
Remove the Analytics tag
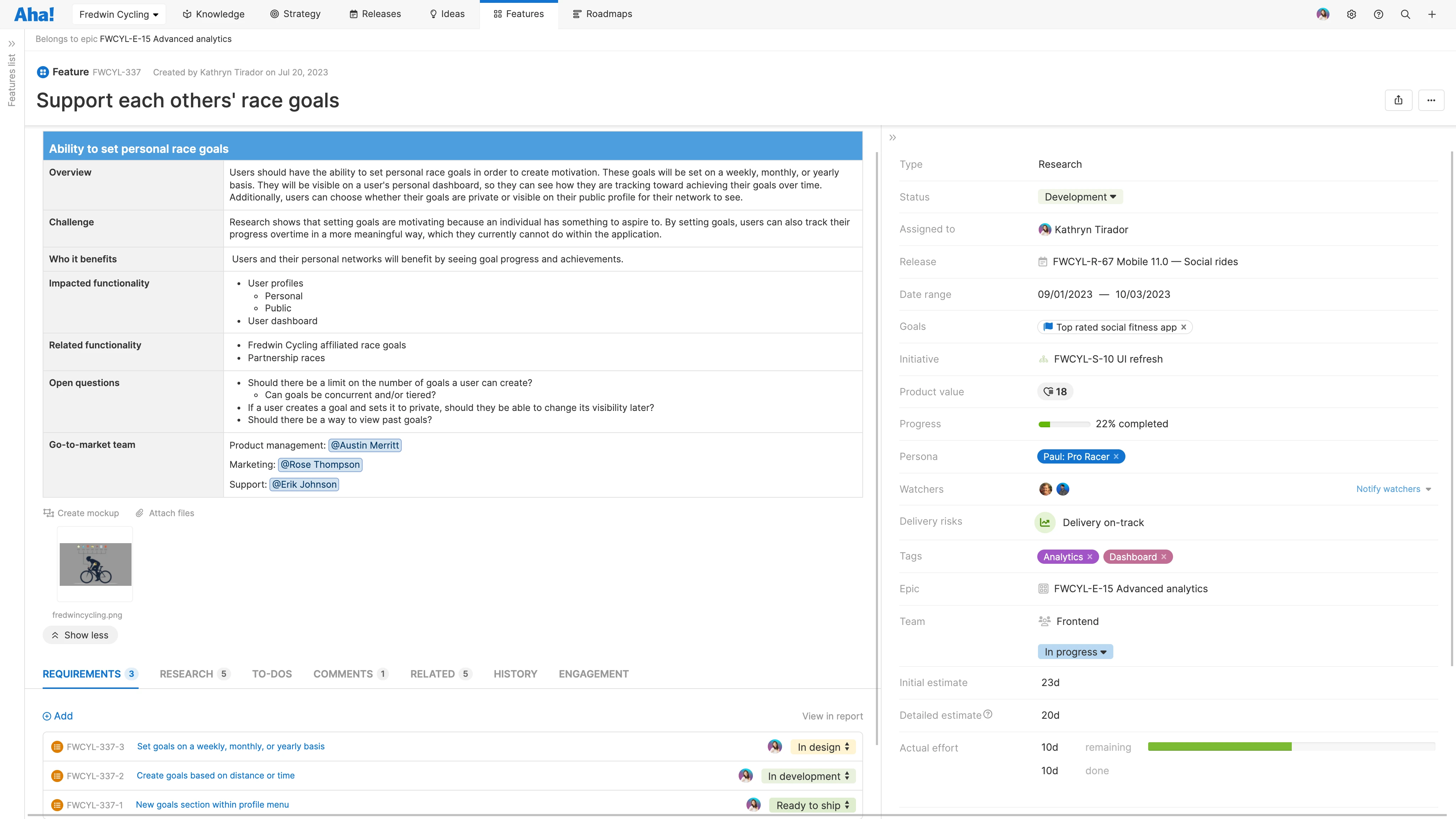coord(1090,557)
